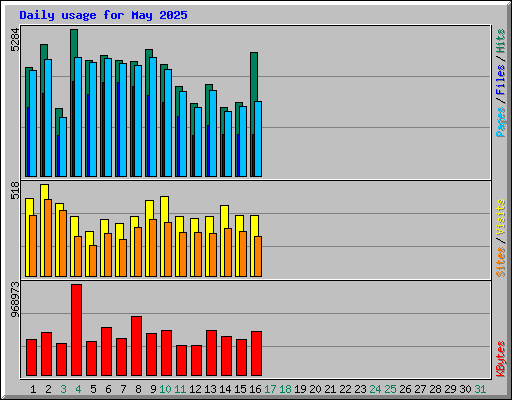The image size is (512, 400).
Task: Click the orange Sites bar for day 2
Action: [x=48, y=238]
